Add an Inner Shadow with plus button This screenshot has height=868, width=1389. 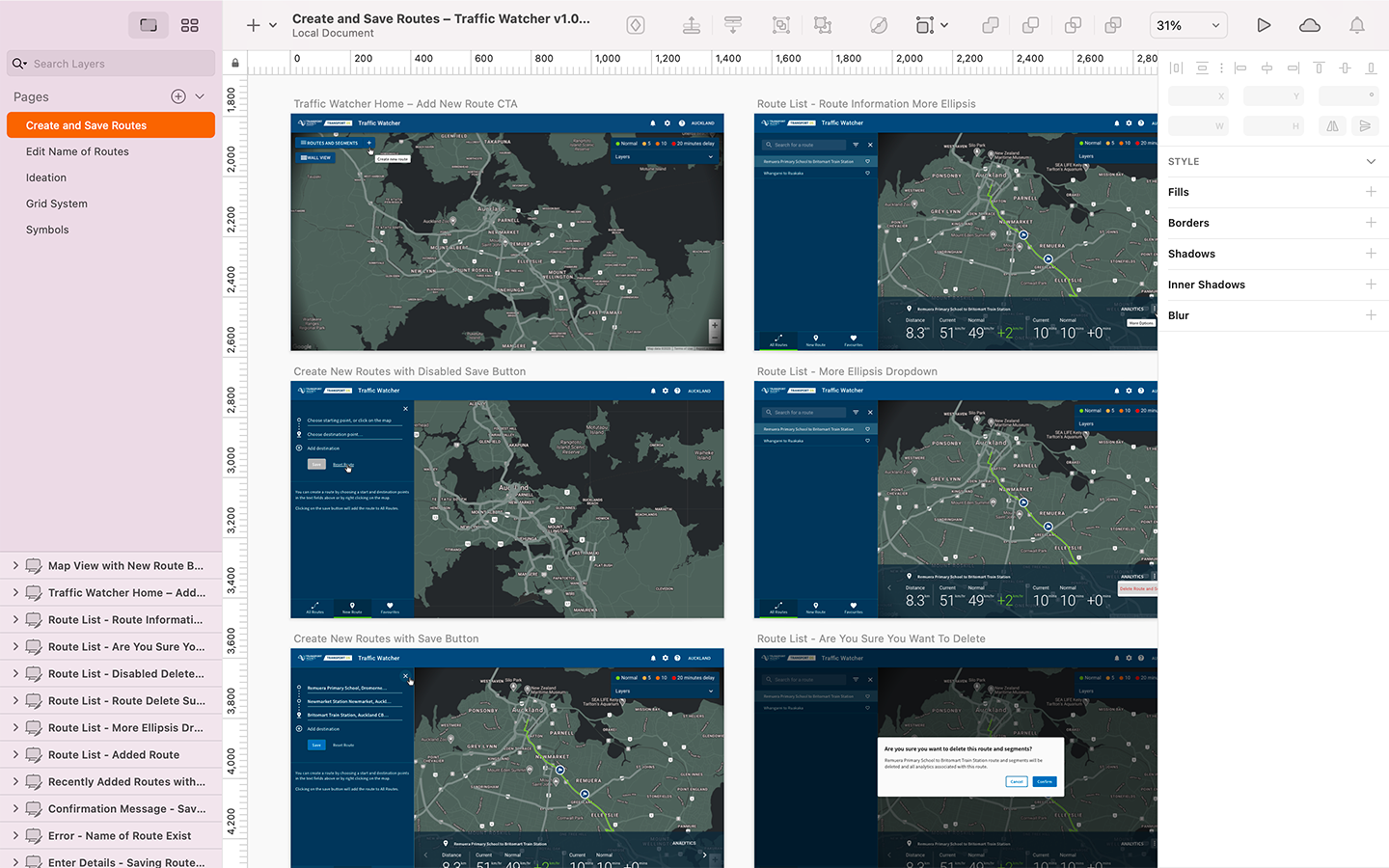pos(1371,285)
